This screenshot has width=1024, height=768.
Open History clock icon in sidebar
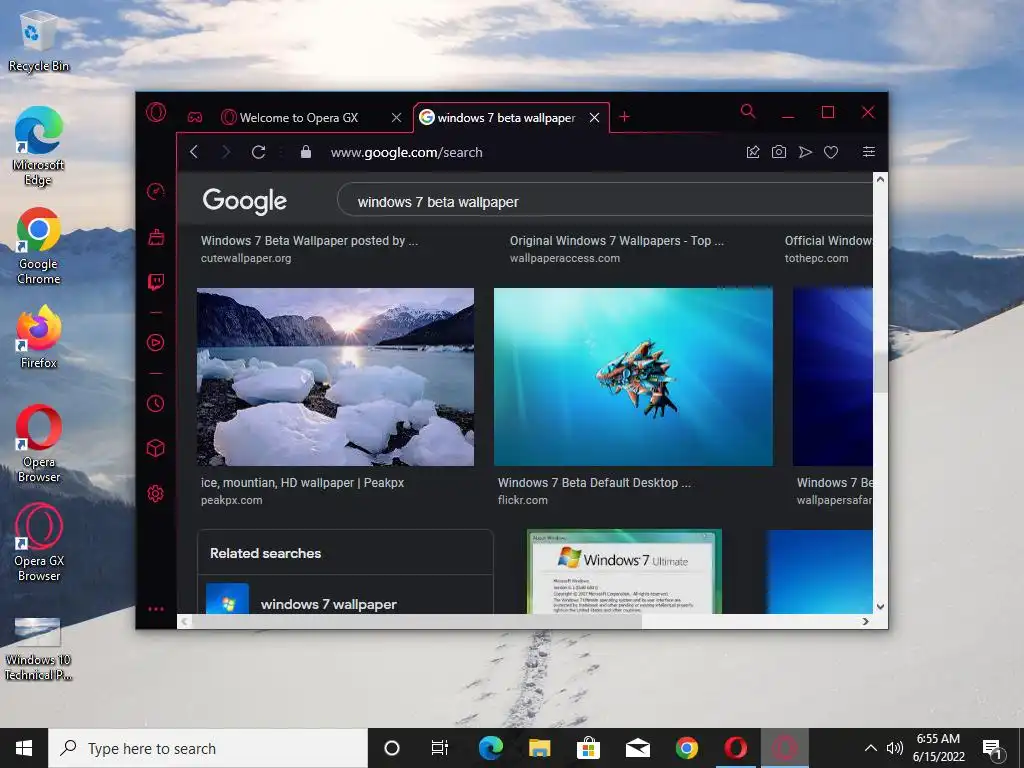pyautogui.click(x=155, y=404)
